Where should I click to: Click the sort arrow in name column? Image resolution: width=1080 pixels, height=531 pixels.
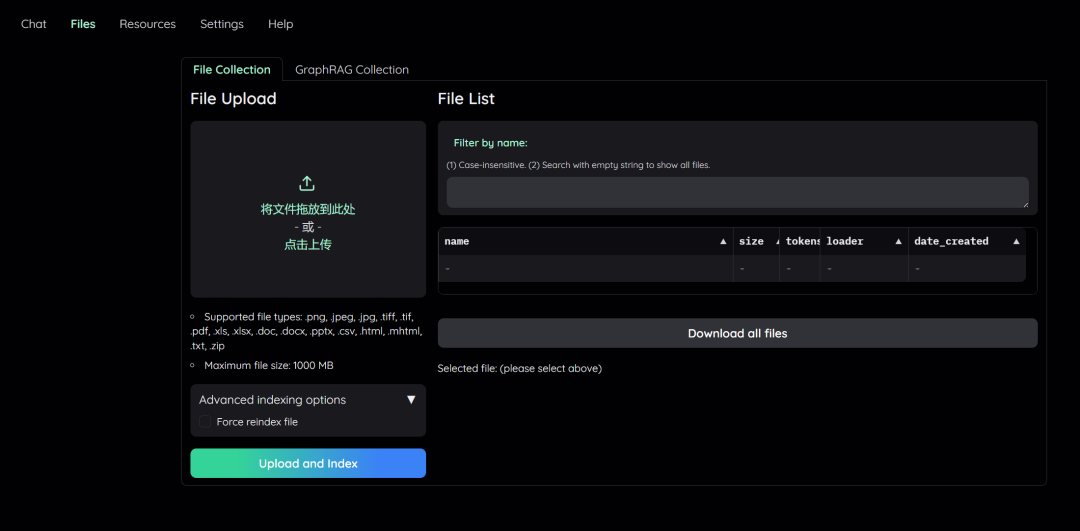(x=723, y=242)
